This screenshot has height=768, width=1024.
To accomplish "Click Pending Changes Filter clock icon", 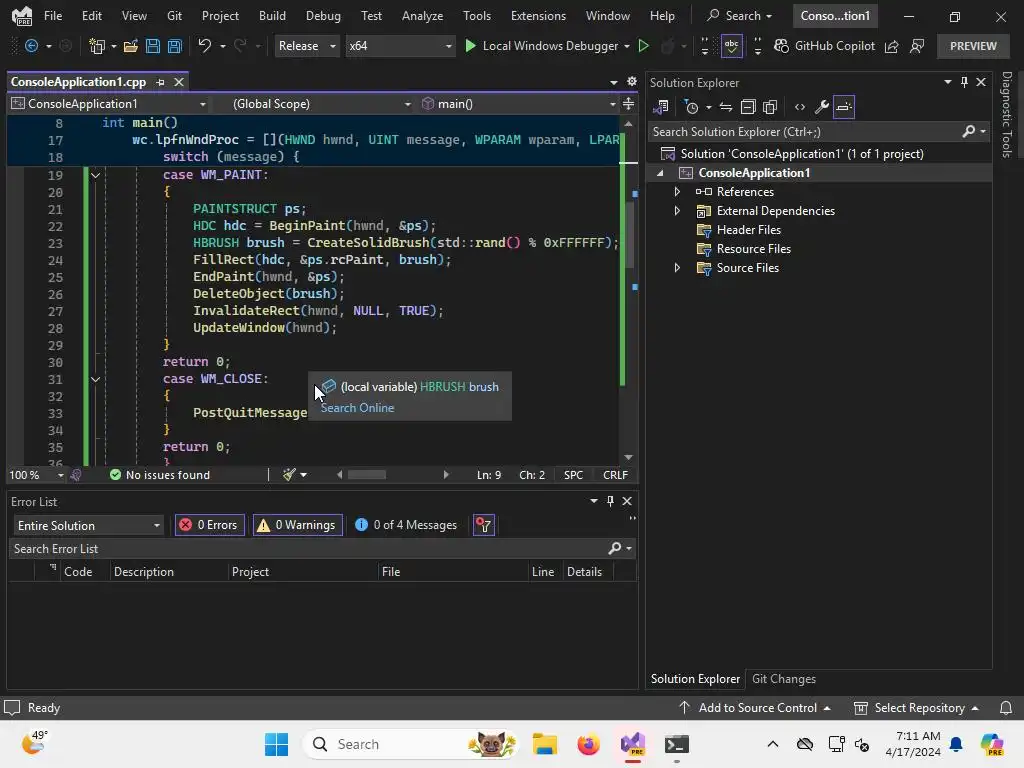I will [x=692, y=107].
